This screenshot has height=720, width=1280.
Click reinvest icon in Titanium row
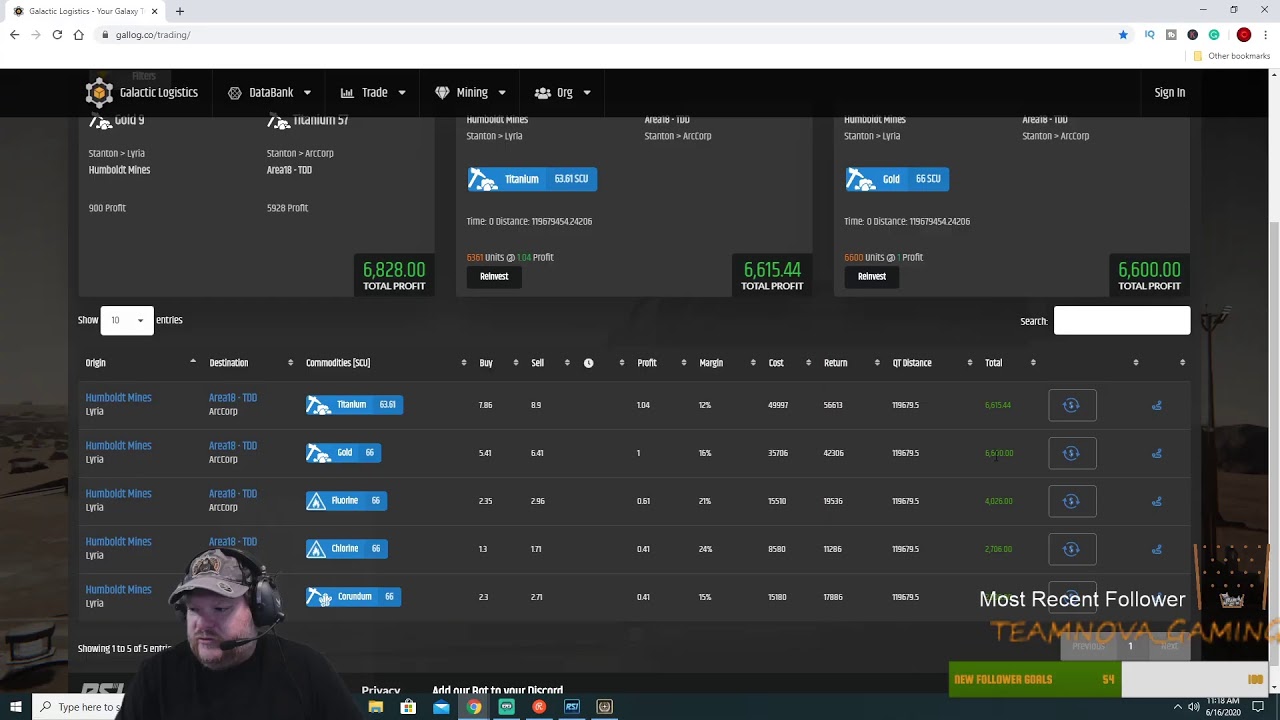(x=1072, y=405)
